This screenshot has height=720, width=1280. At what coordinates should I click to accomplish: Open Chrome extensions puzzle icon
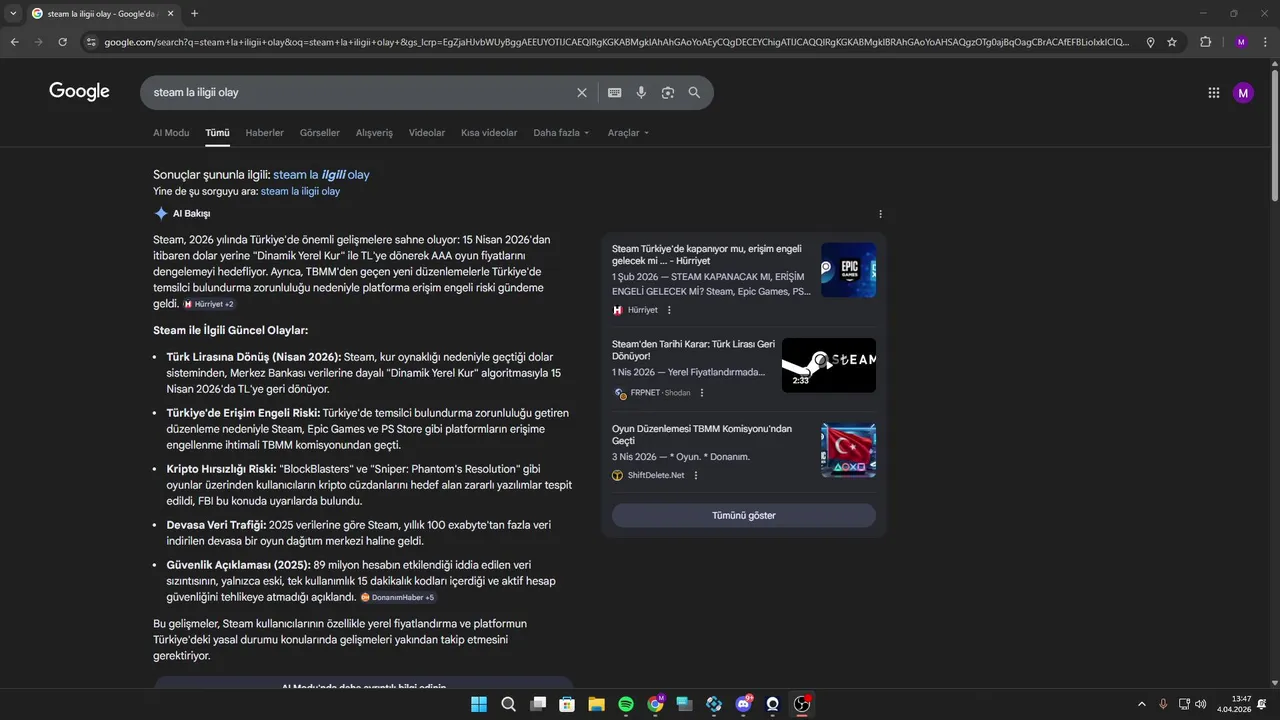pyautogui.click(x=1205, y=42)
